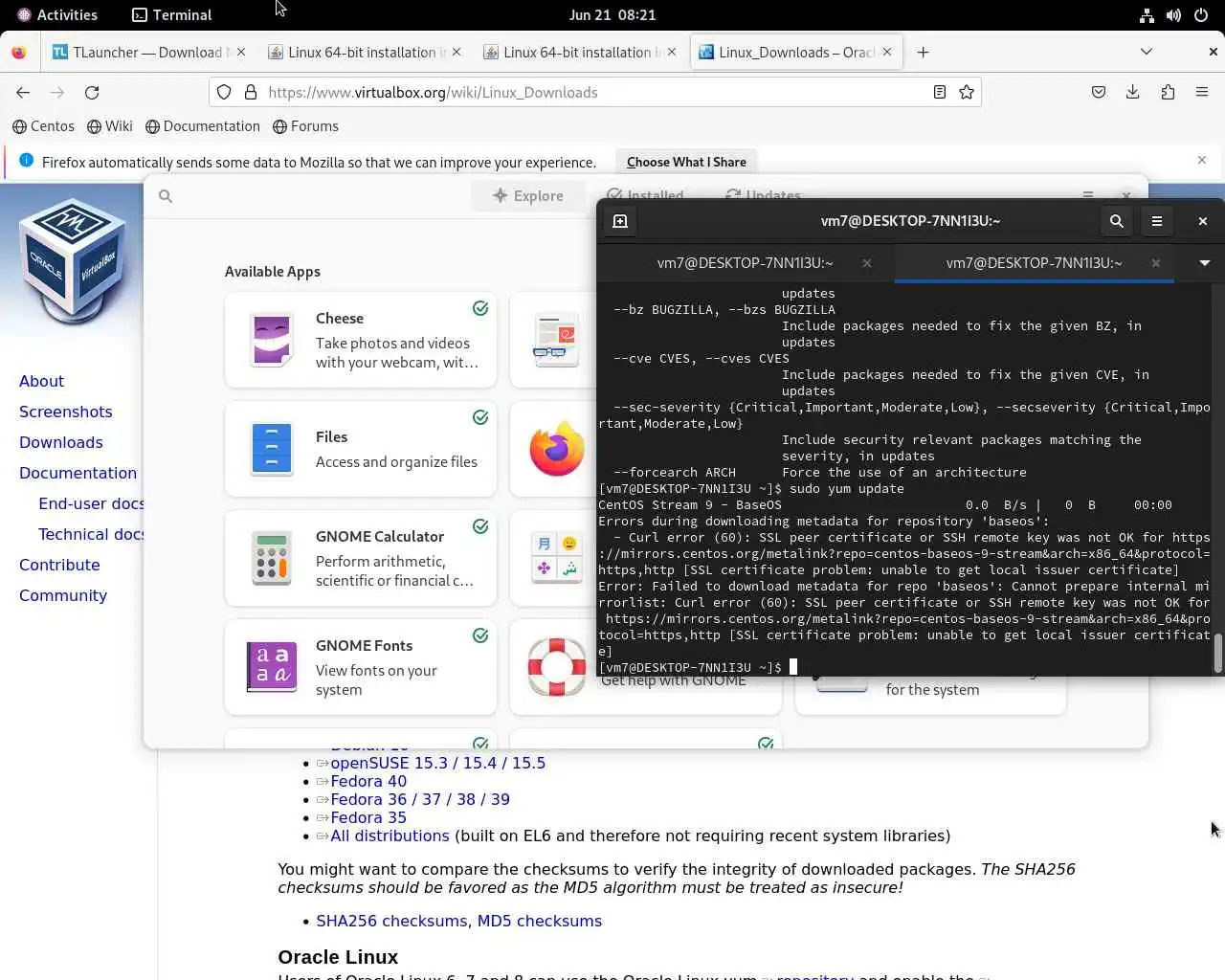Open Firefox downloads panel
The width and height of the screenshot is (1225, 980).
(x=1133, y=93)
